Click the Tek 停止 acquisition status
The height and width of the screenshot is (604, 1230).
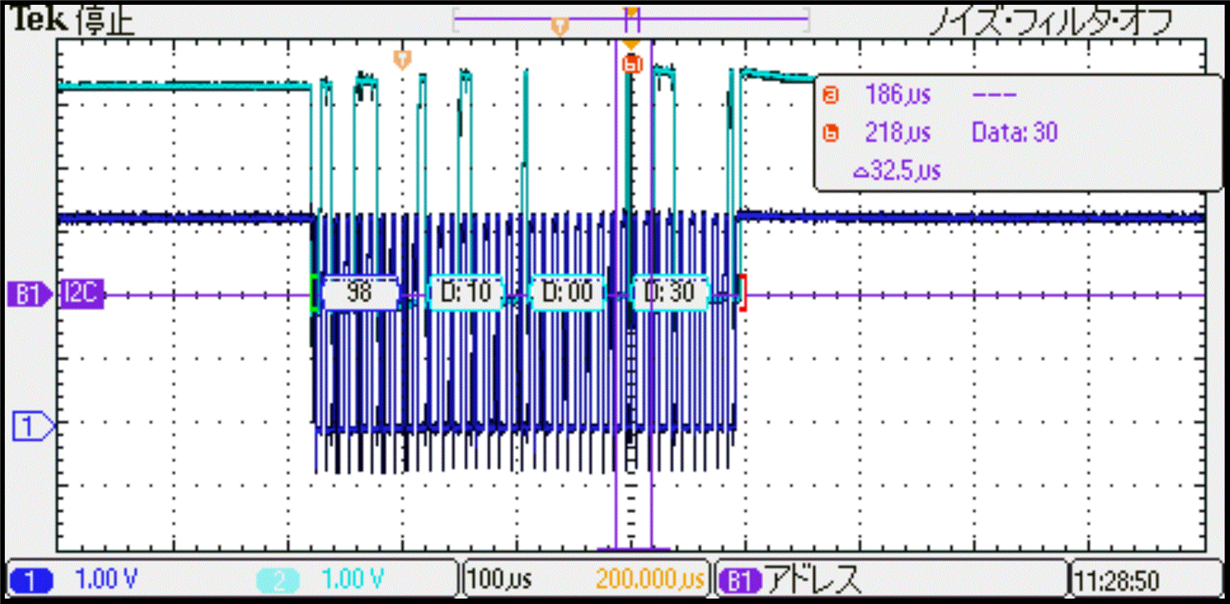pyautogui.click(x=72, y=21)
